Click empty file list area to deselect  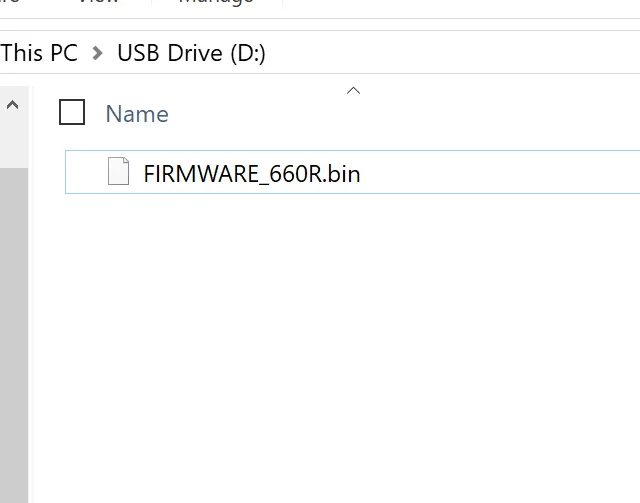tap(350, 350)
